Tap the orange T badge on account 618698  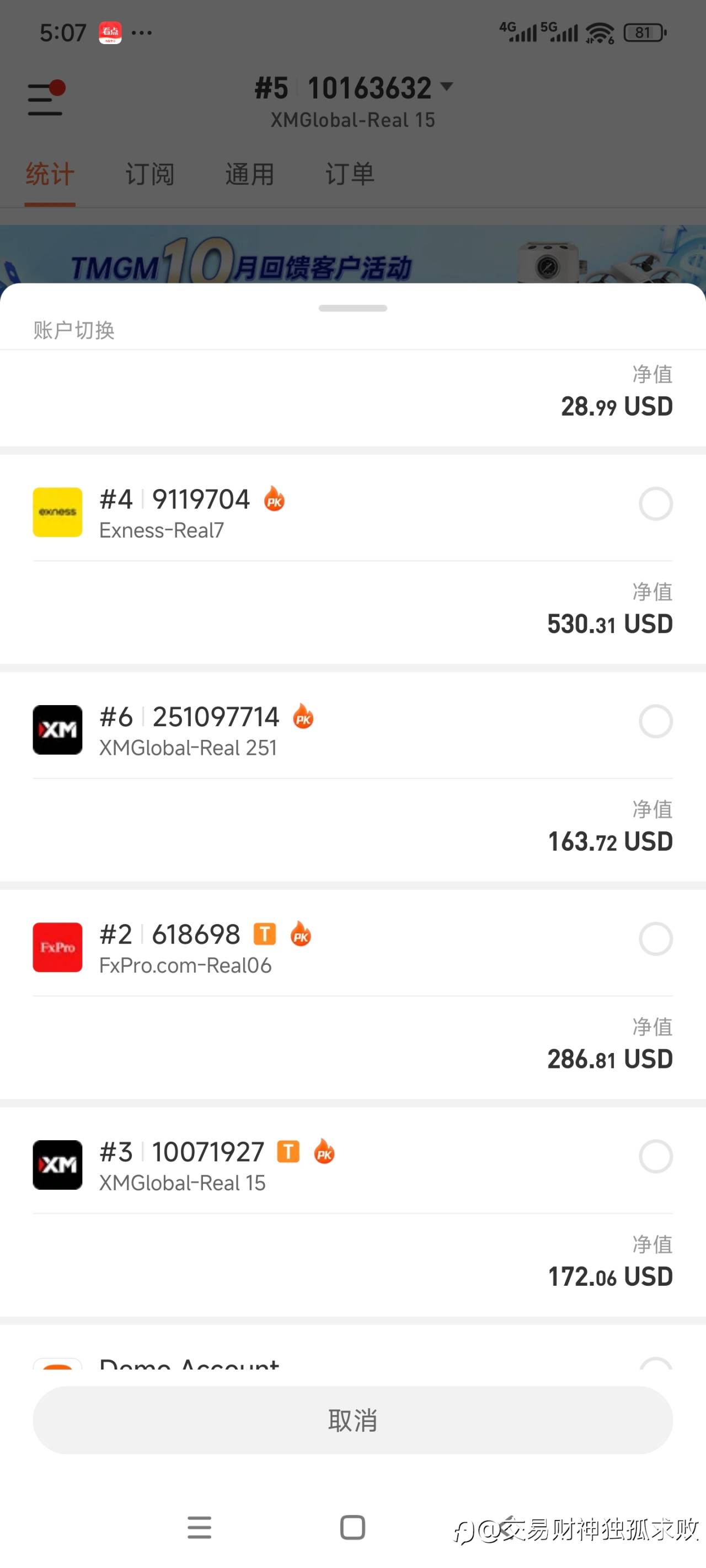264,934
